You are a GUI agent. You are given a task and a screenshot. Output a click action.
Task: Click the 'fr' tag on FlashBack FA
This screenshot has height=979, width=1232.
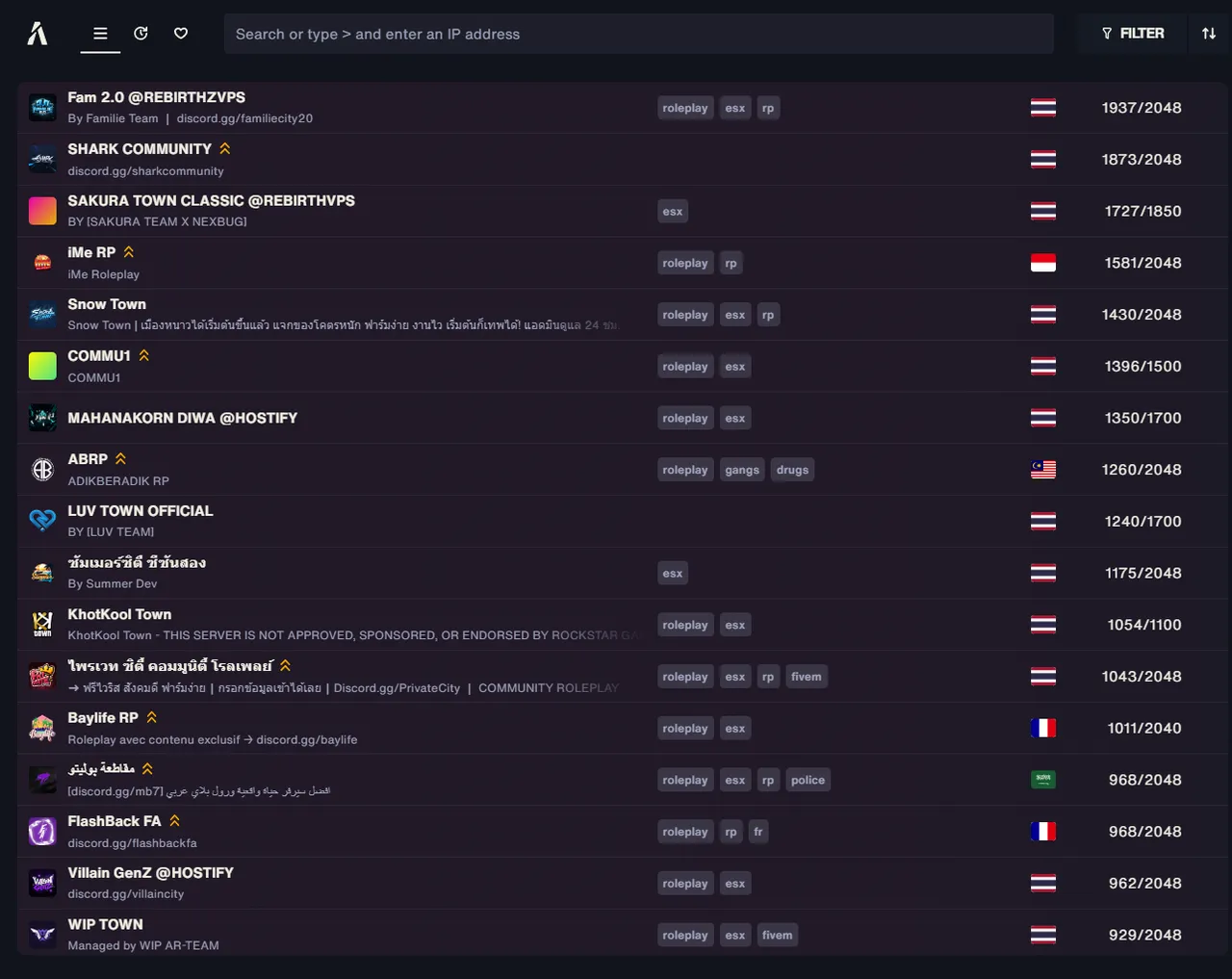click(x=758, y=832)
